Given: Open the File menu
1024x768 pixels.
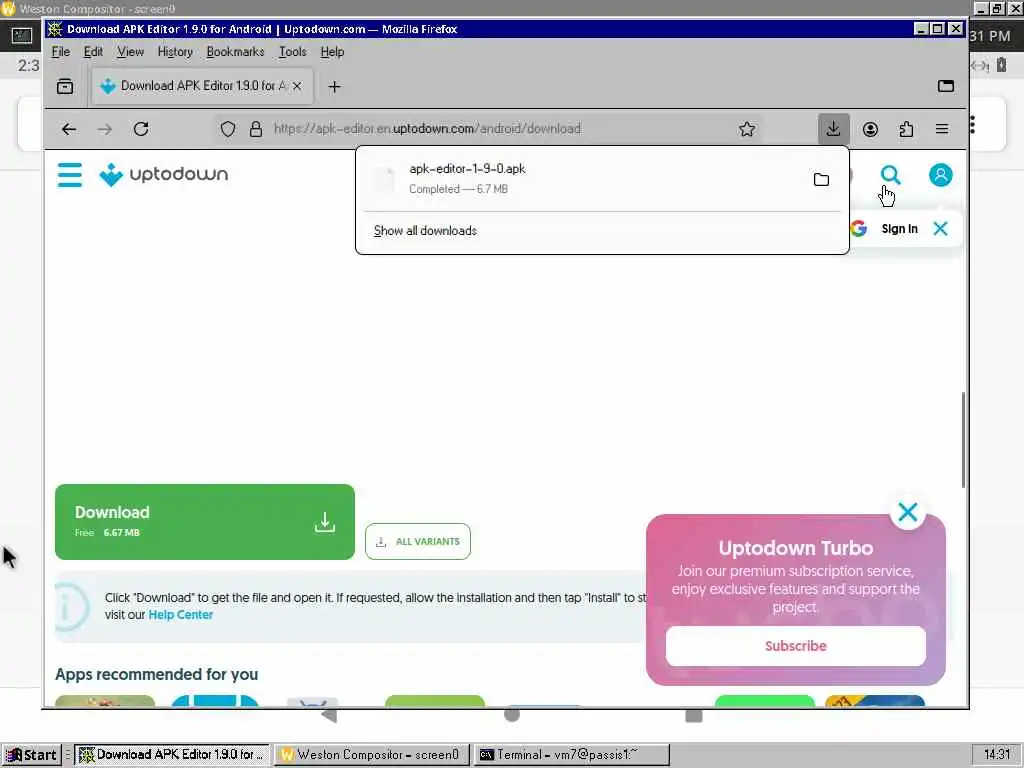Looking at the screenshot, I should (61, 52).
